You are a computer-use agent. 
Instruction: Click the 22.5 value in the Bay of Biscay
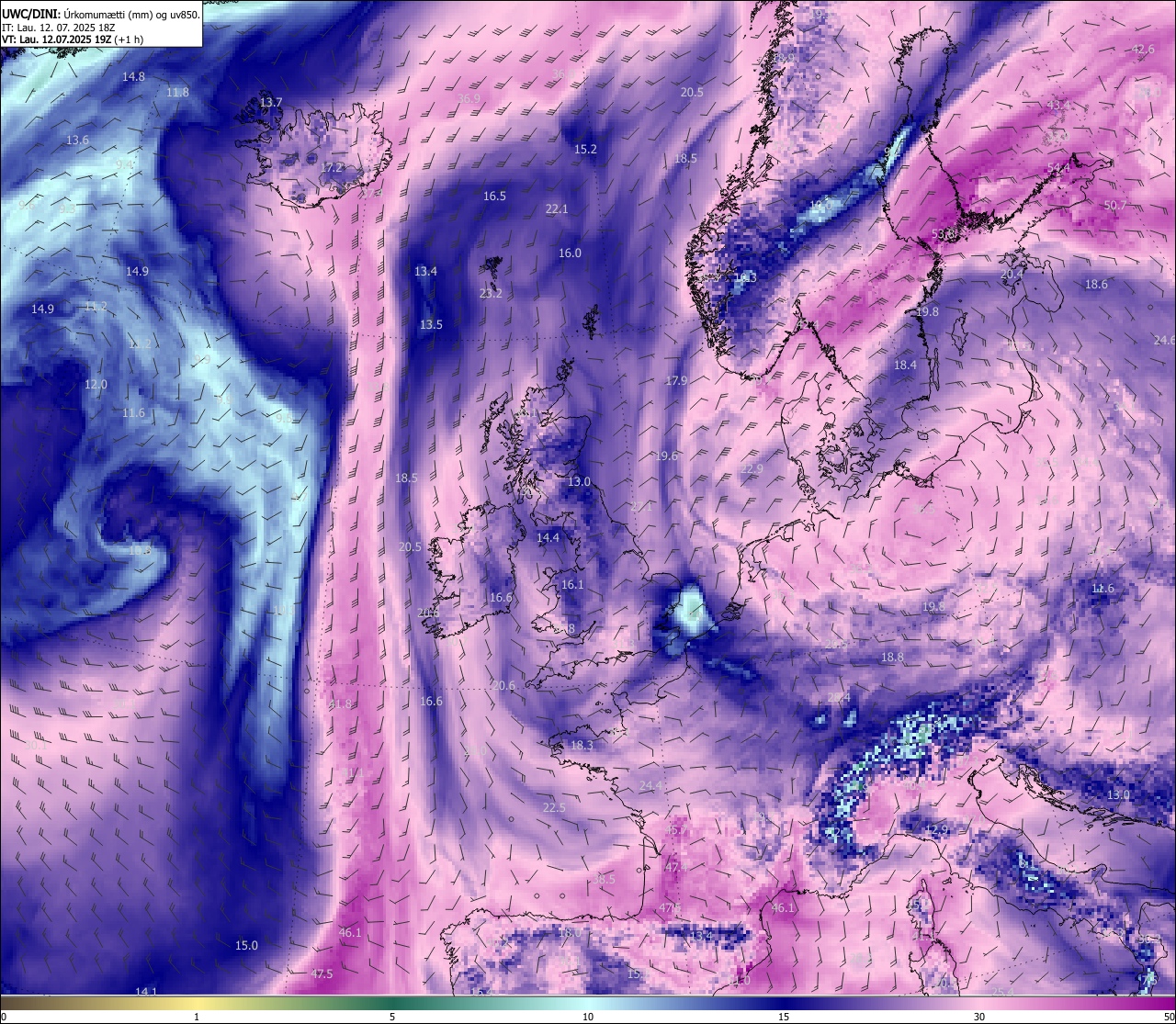554,808
